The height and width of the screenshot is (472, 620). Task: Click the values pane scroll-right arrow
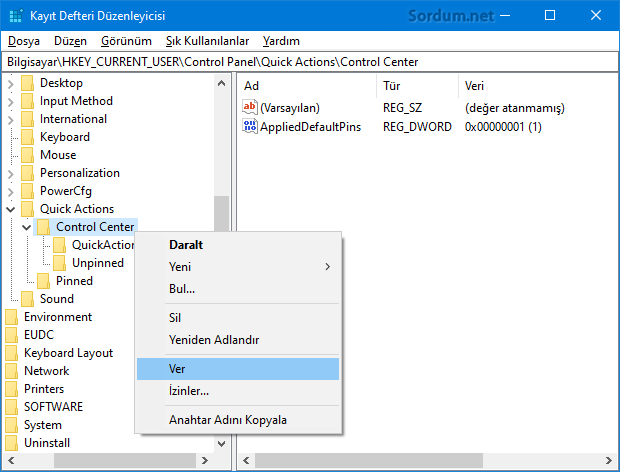609,461
